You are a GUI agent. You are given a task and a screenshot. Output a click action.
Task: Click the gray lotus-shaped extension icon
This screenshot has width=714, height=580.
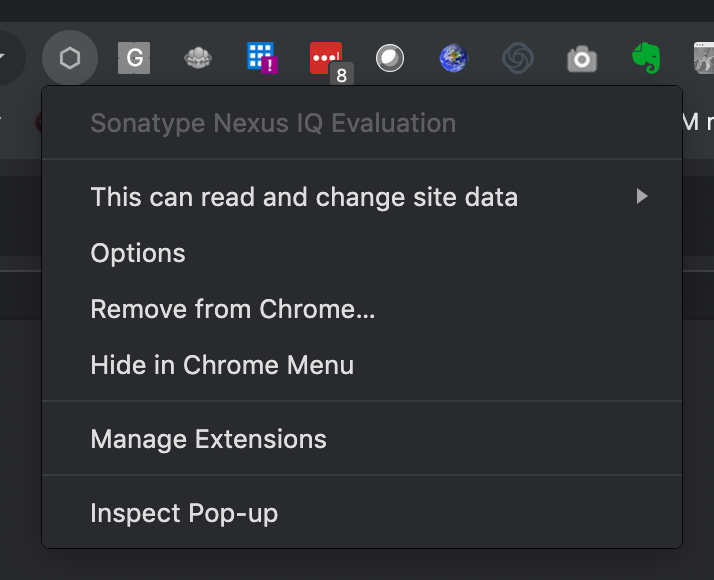coord(198,58)
